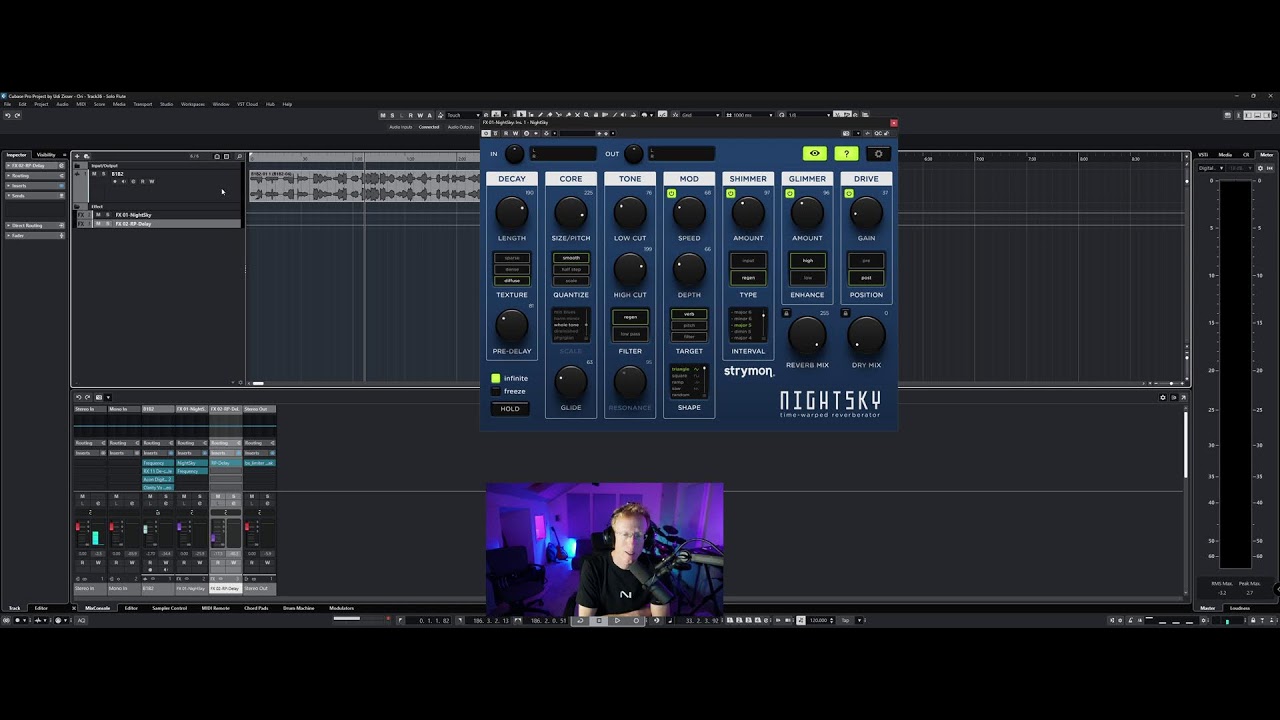Open the Project menu
Screen dimensions: 1280x720
[41, 104]
